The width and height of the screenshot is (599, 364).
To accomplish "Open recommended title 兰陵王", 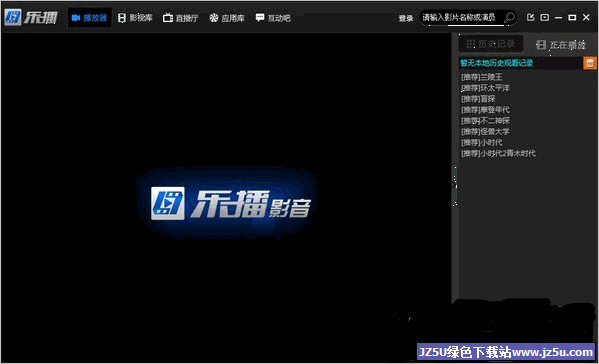I will pyautogui.click(x=482, y=77).
